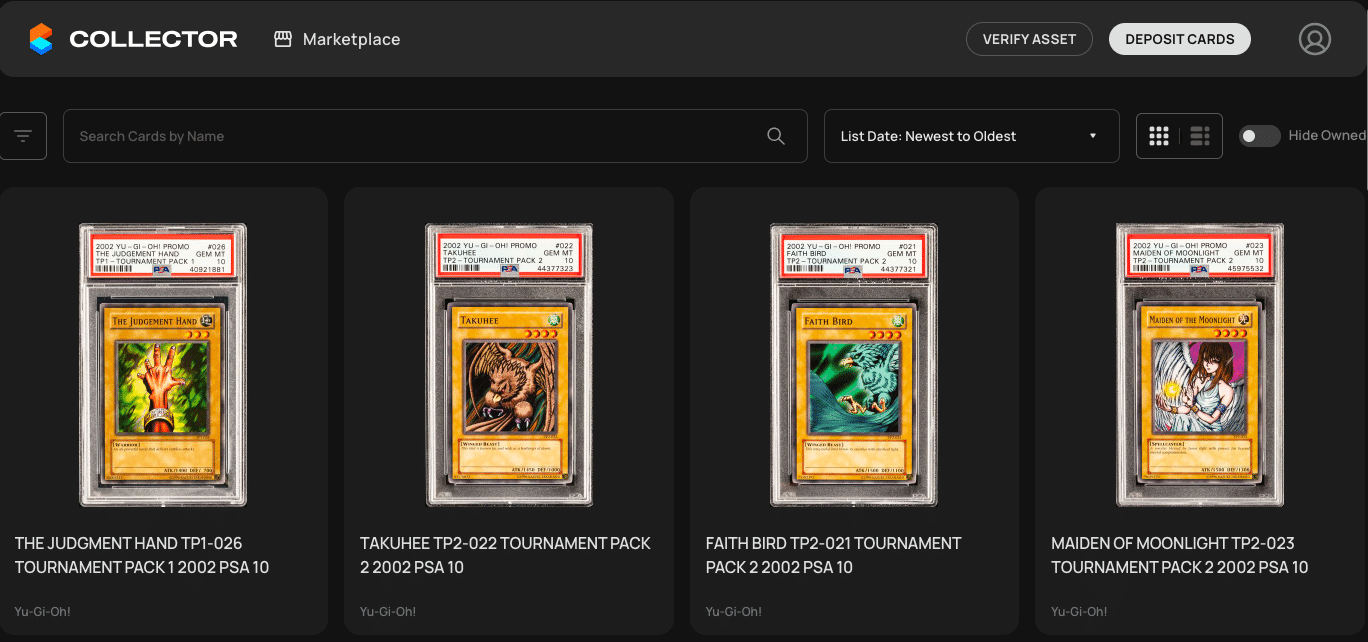This screenshot has width=1368, height=642.
Task: Open Takuhee TP2-022 listing title
Action: (x=505, y=555)
